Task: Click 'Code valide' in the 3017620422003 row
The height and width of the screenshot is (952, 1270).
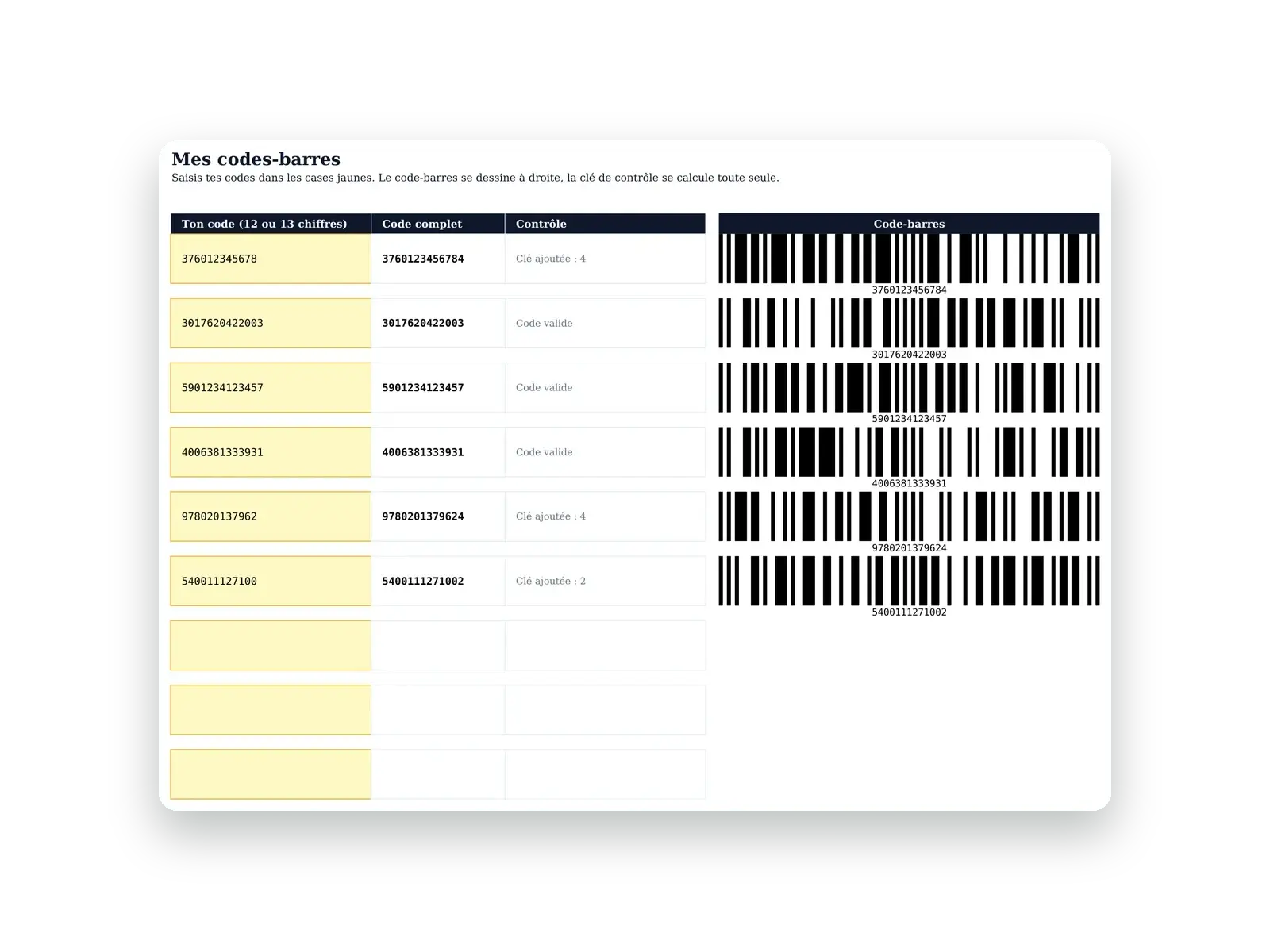Action: (x=545, y=323)
